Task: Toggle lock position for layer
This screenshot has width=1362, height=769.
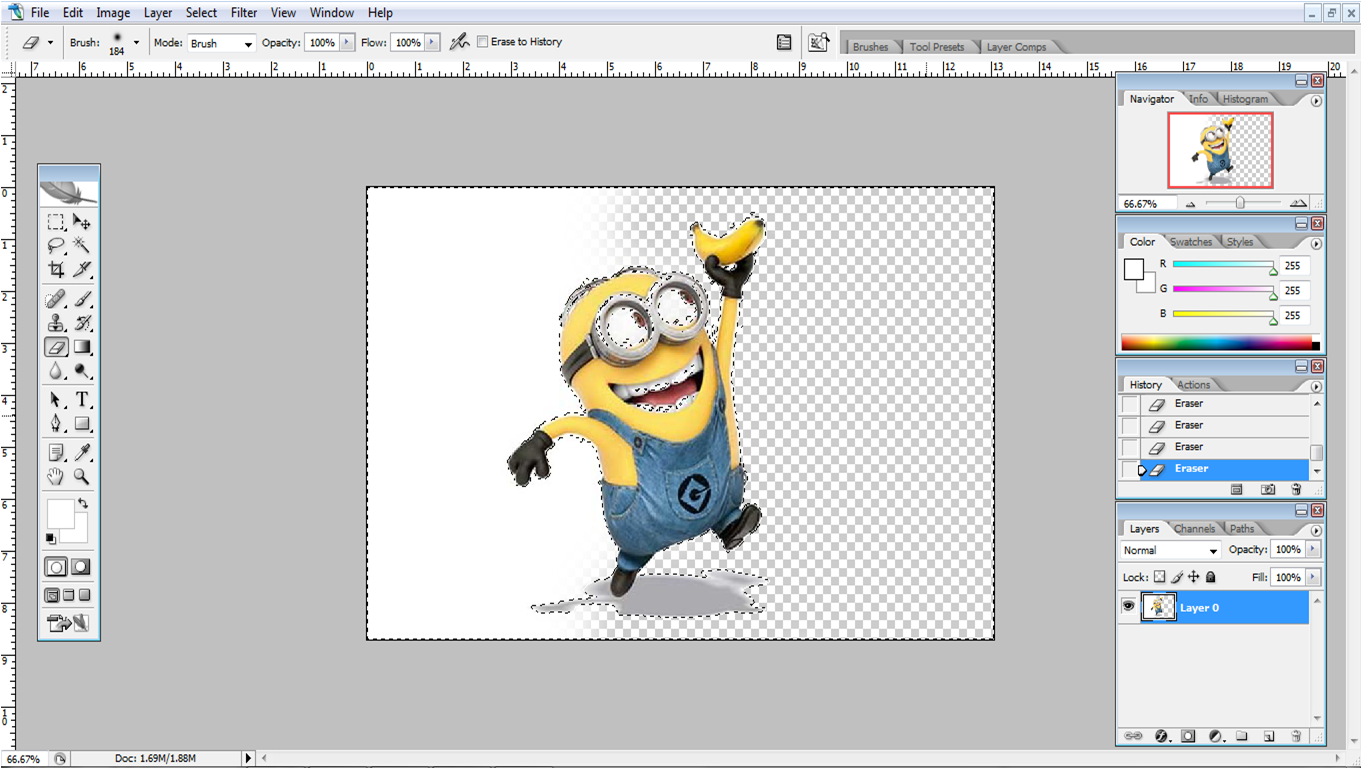Action: pyautogui.click(x=1194, y=577)
